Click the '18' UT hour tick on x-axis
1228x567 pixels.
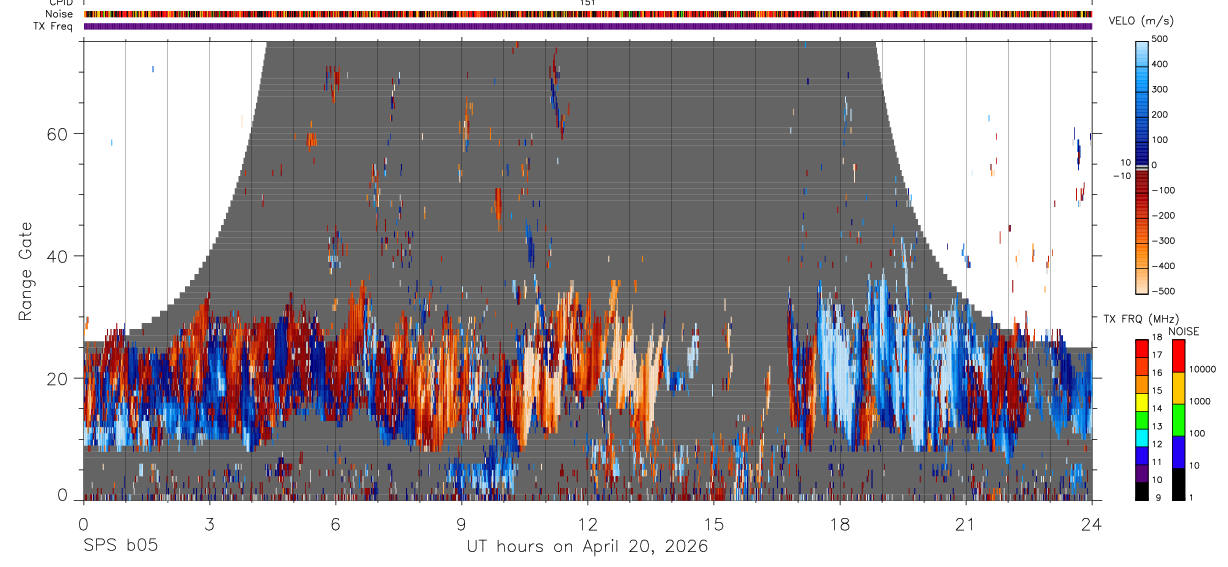(x=839, y=524)
